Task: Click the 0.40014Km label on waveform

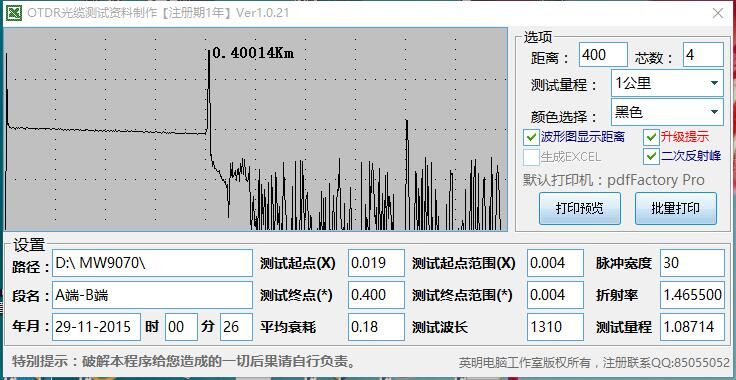Action: pyautogui.click(x=253, y=53)
